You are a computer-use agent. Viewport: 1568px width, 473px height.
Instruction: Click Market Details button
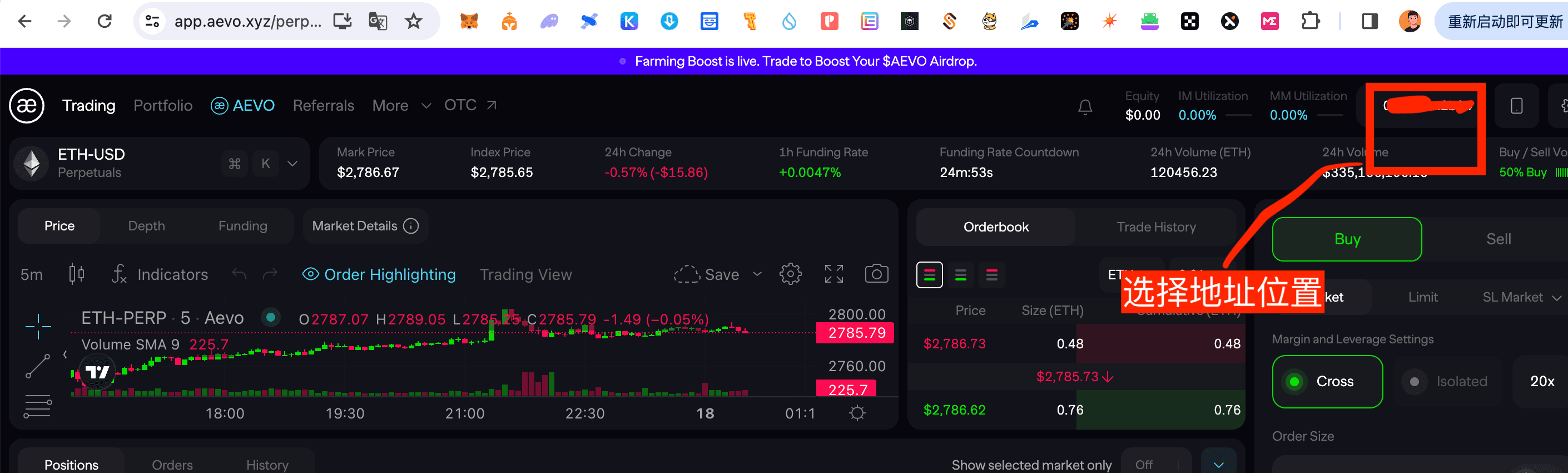[365, 226]
